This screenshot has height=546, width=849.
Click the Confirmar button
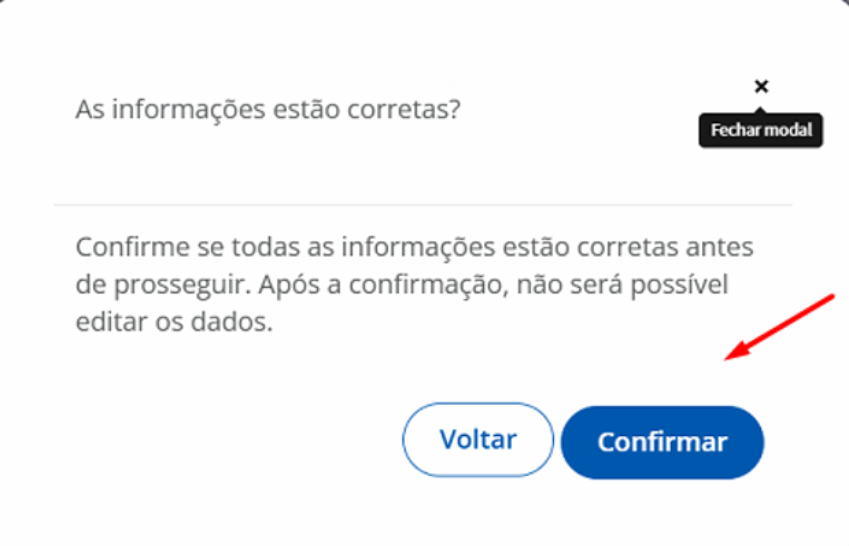[x=662, y=442]
